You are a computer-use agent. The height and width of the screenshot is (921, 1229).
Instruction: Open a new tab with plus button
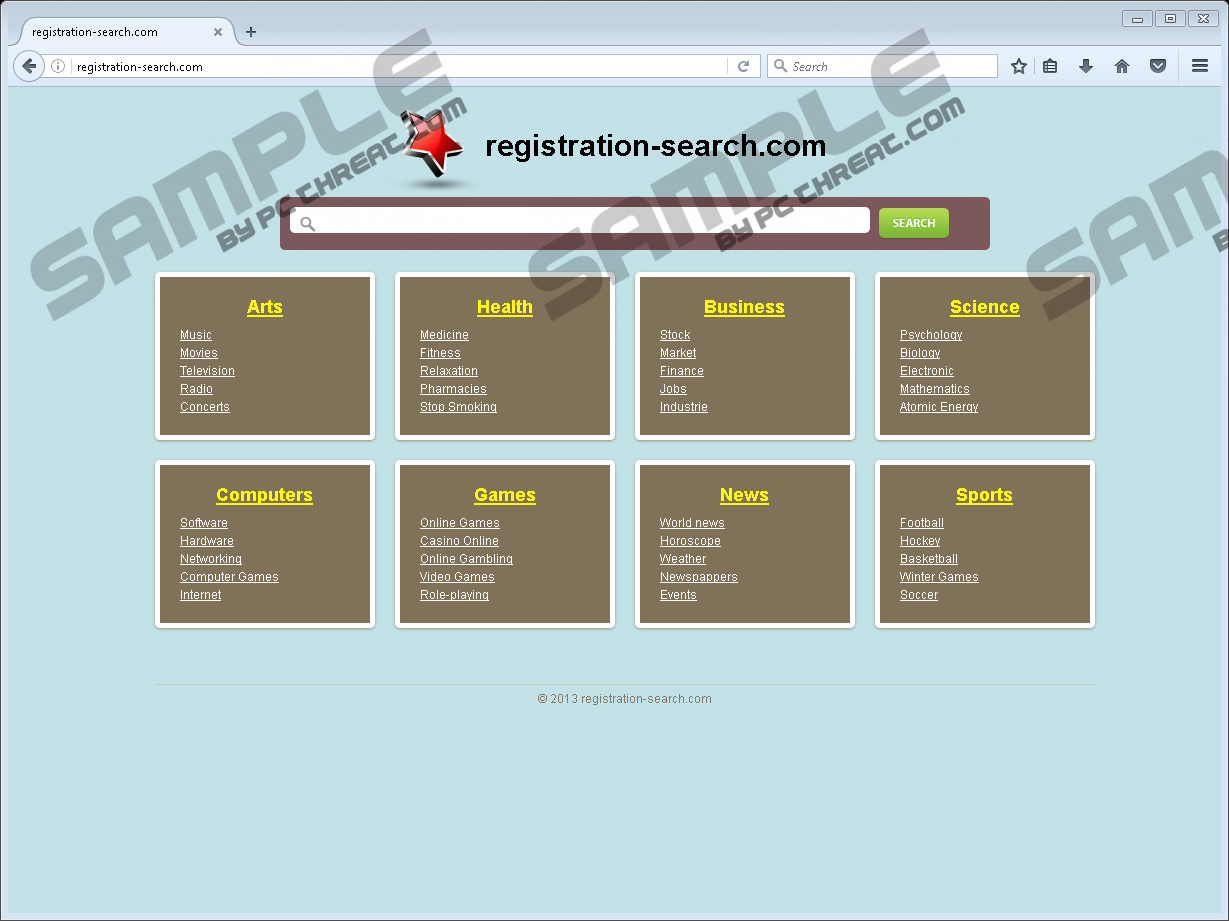click(x=251, y=32)
